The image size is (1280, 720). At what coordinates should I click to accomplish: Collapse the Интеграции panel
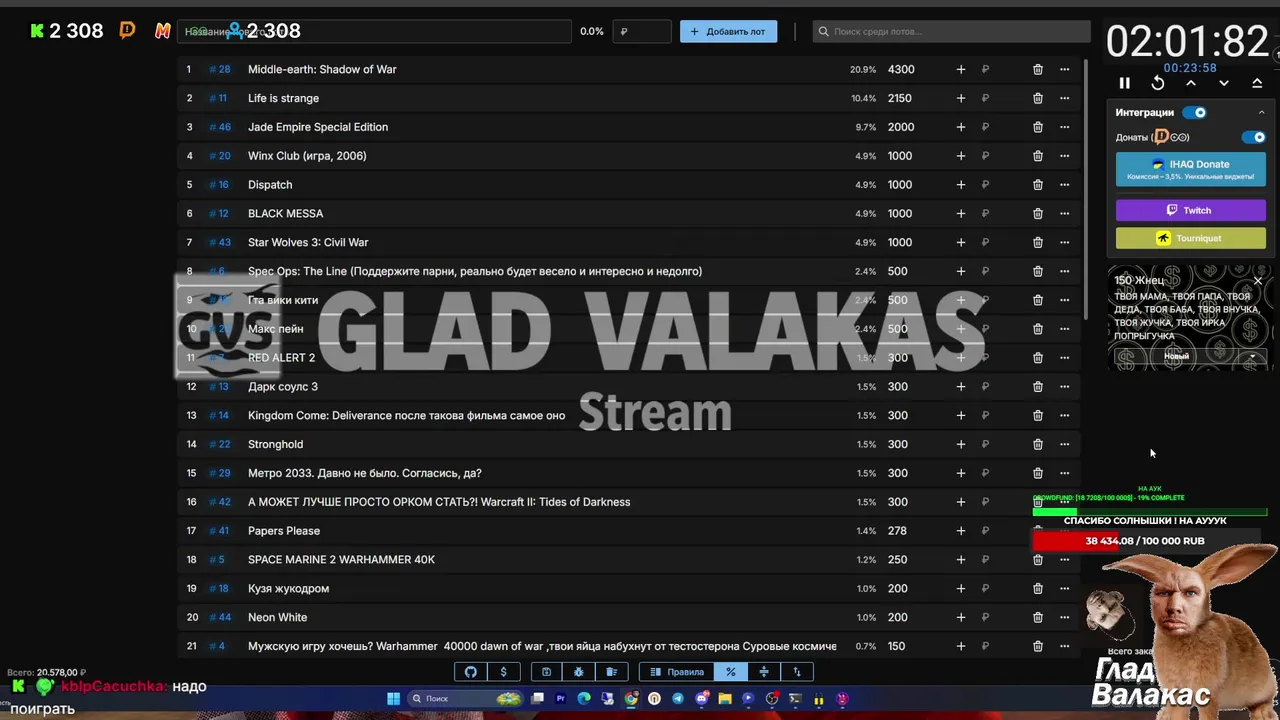click(1261, 113)
